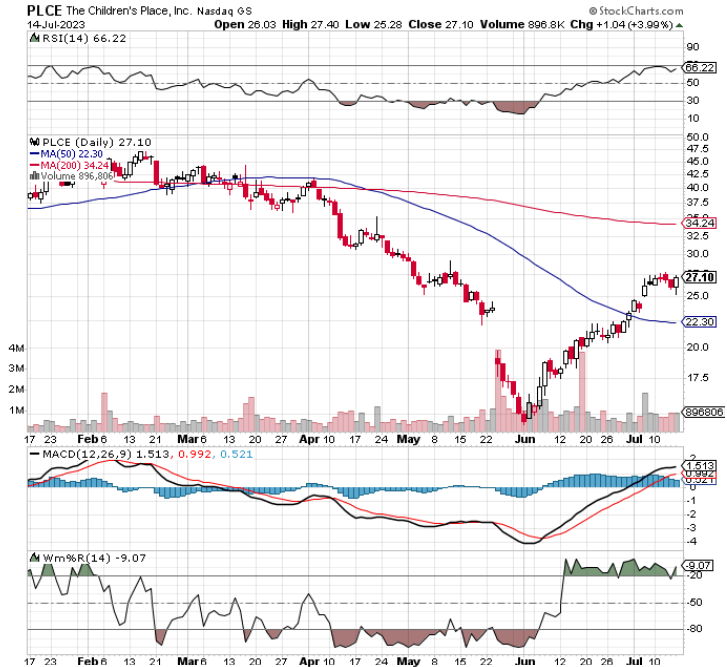
Task: Click the 896806 volume tag on right axis
Action: click(x=704, y=412)
